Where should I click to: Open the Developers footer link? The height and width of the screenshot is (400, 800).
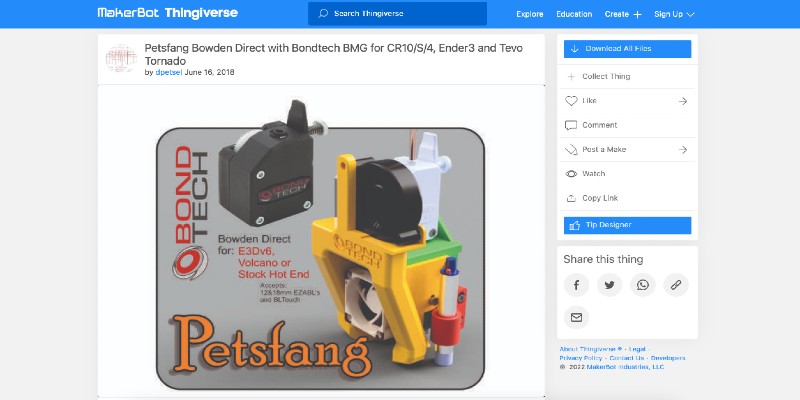(668, 358)
